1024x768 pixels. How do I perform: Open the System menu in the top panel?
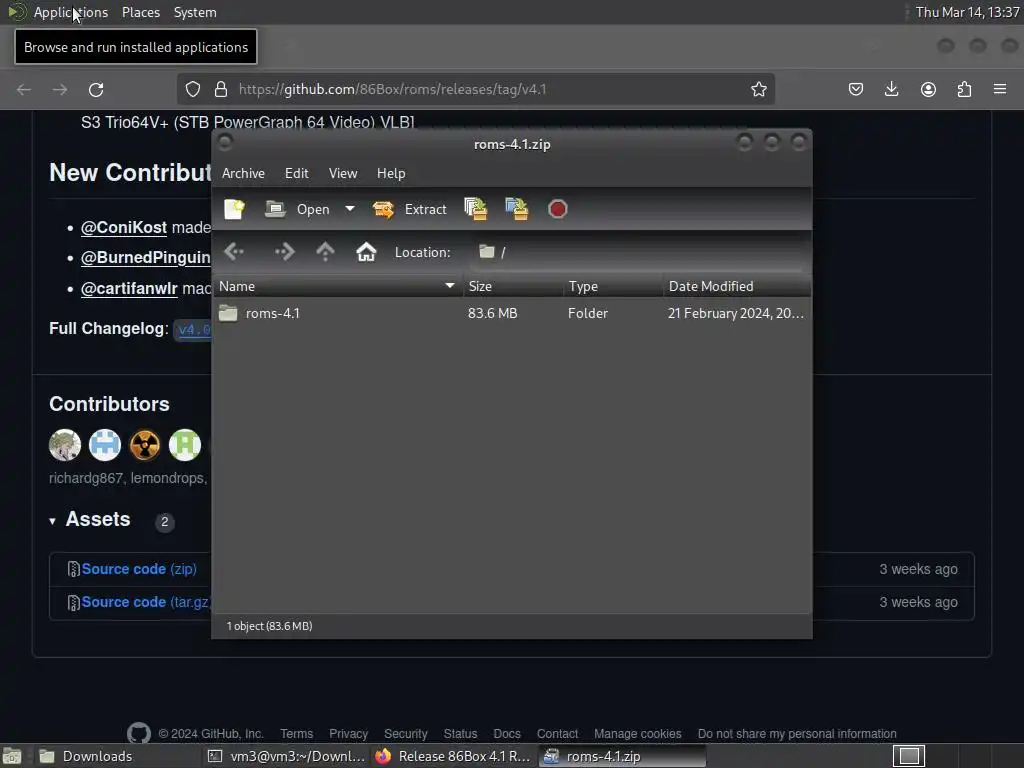[195, 12]
